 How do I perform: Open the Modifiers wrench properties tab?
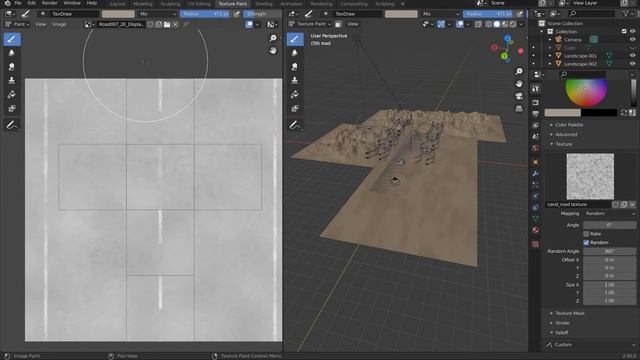[536, 174]
